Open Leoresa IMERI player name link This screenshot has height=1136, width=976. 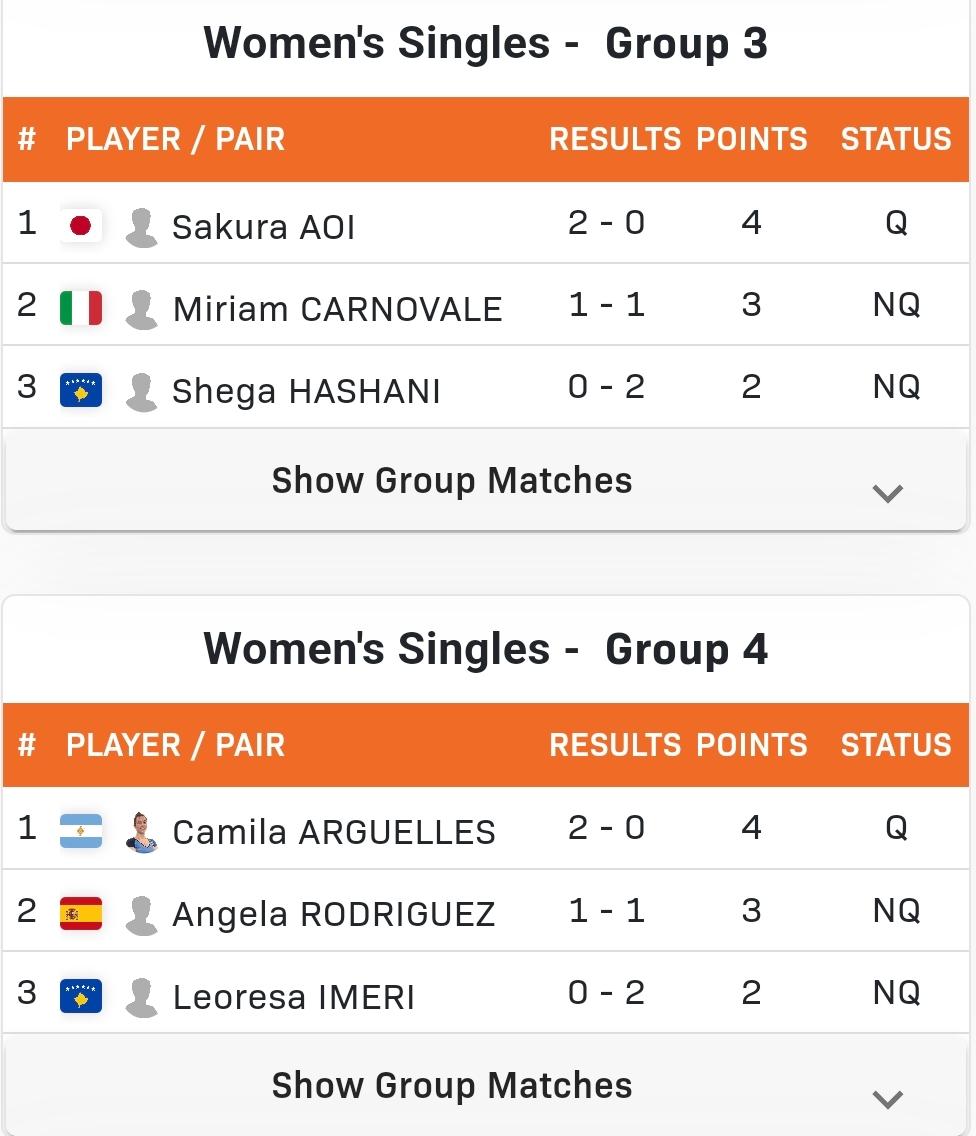(x=293, y=997)
